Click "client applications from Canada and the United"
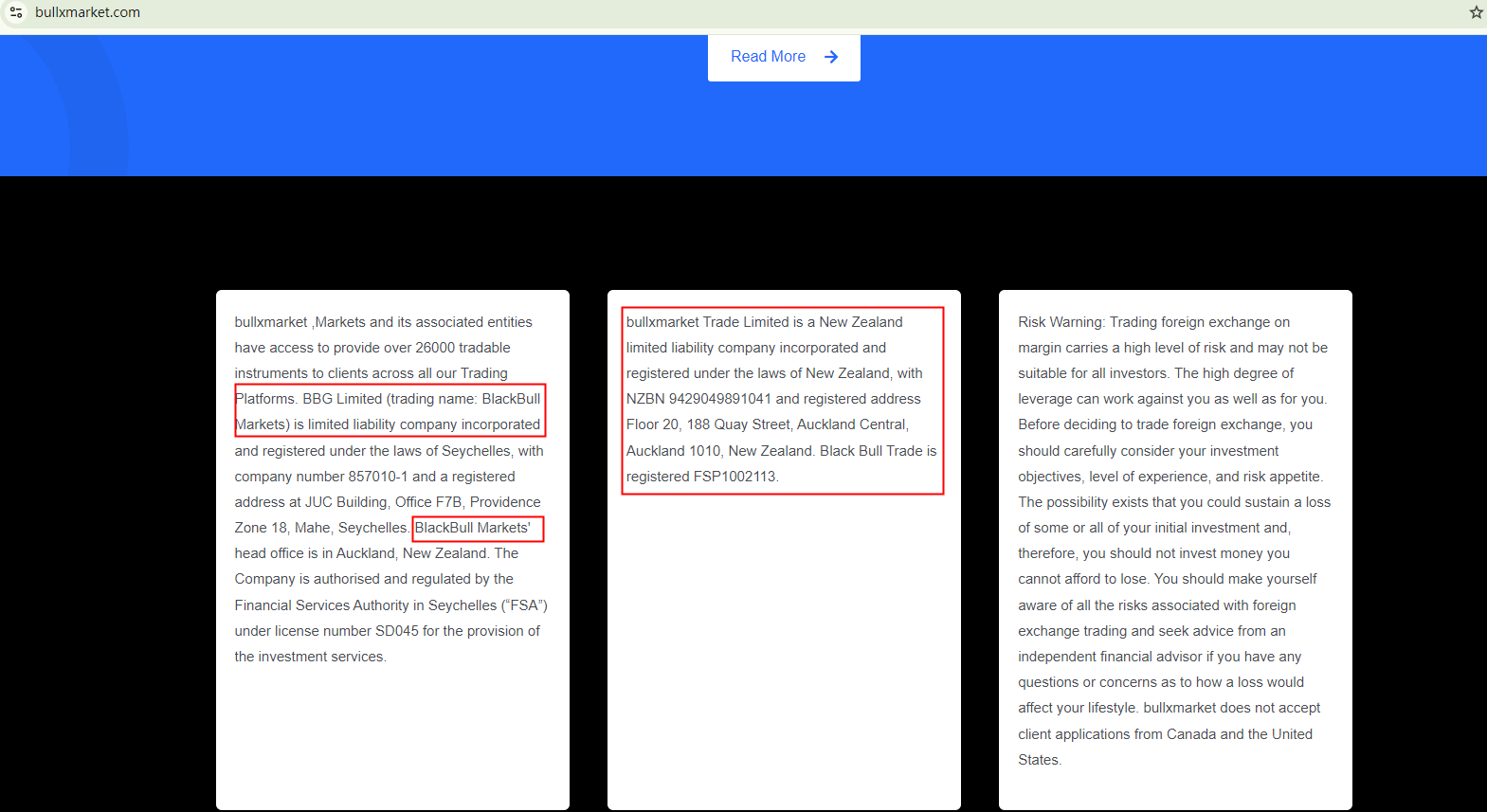This screenshot has width=1487, height=812. tap(1166, 734)
